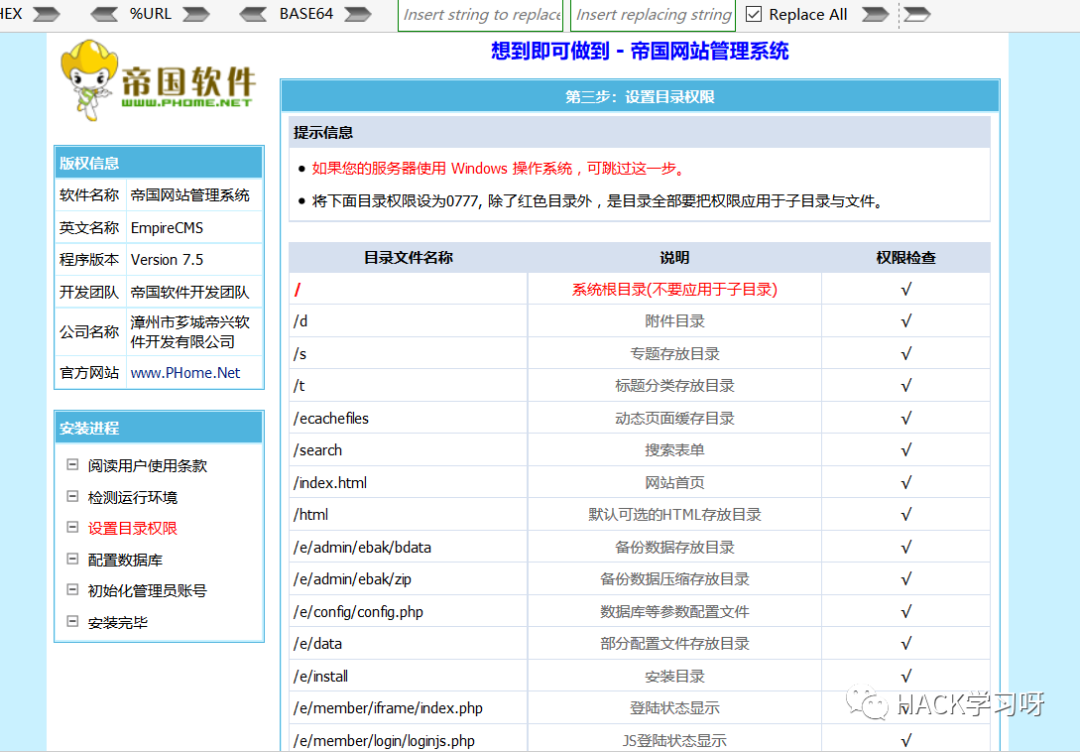Open the www.PHome.Net website link
This screenshot has height=752, width=1080.
[186, 372]
